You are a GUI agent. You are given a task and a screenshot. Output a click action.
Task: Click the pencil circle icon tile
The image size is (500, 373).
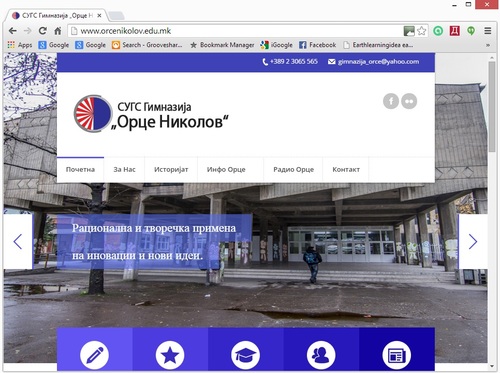95,355
